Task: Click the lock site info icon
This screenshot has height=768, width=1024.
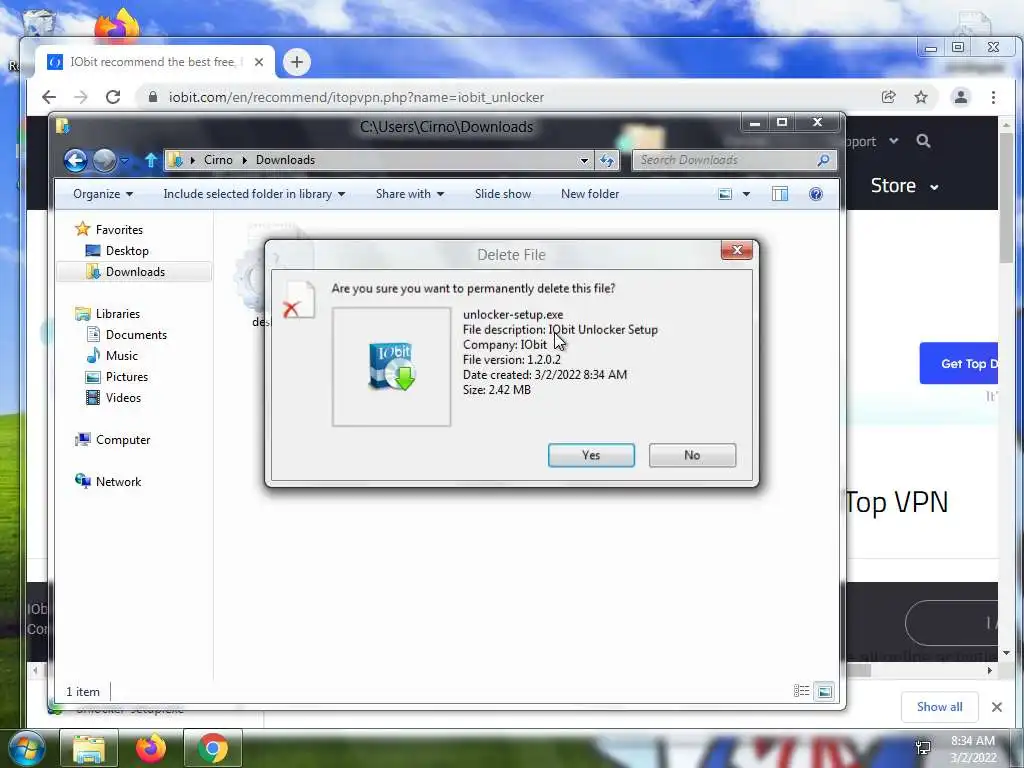Action: pyautogui.click(x=153, y=97)
